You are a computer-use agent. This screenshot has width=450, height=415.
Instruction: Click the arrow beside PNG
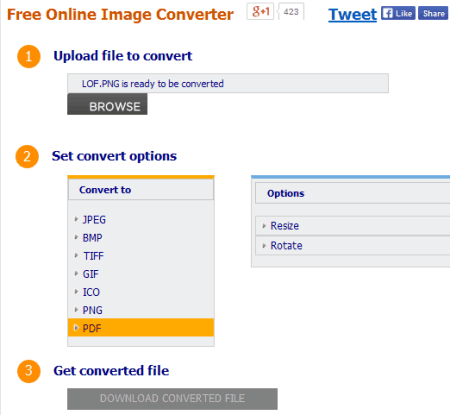coord(76,309)
